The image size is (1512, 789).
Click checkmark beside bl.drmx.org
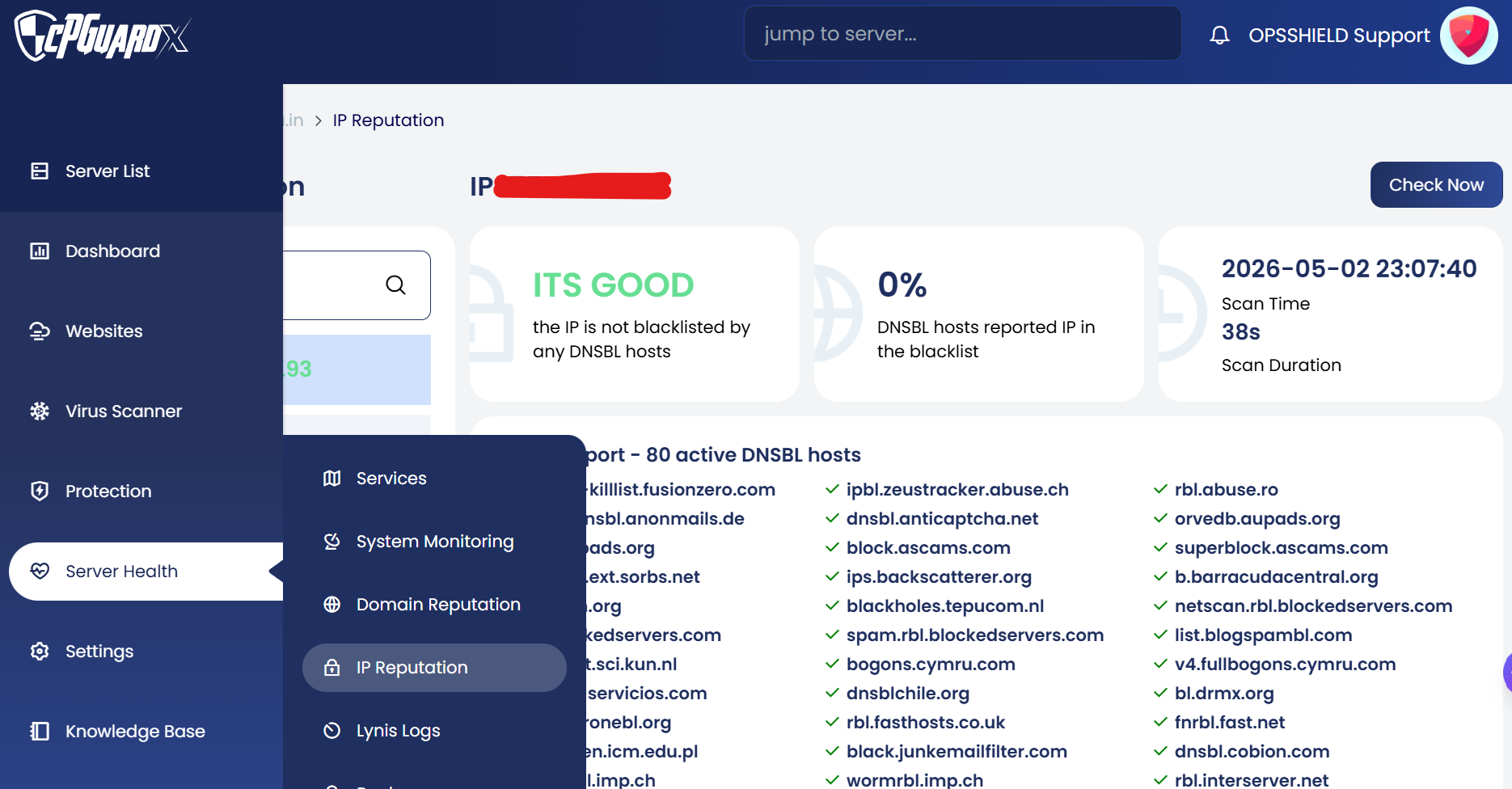coord(1160,693)
